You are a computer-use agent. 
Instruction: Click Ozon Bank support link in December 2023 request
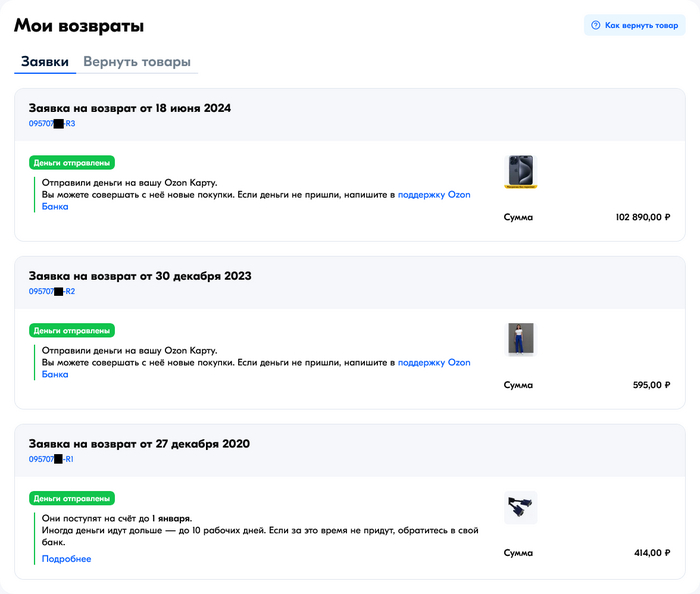[x=433, y=362]
